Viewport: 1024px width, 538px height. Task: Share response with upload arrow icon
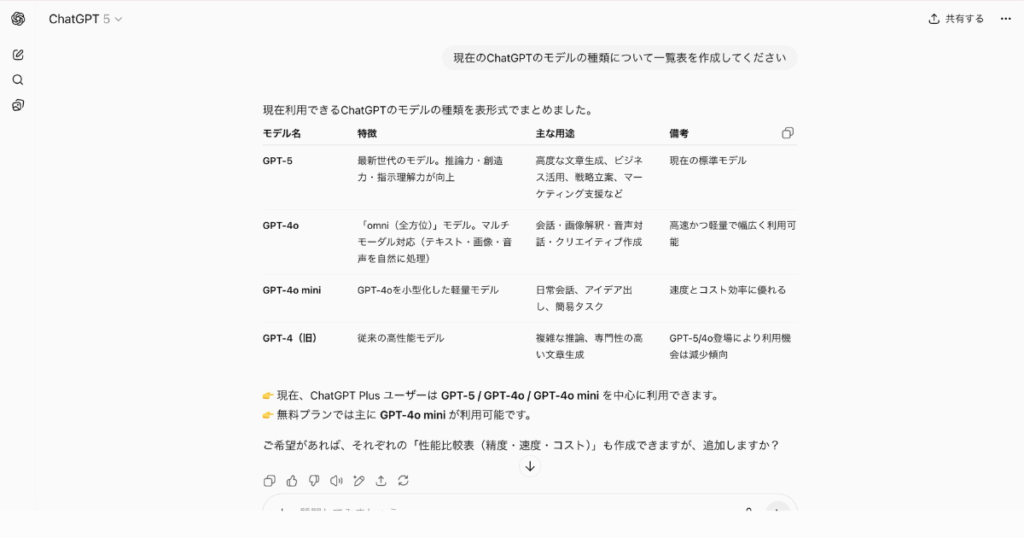[x=381, y=481]
